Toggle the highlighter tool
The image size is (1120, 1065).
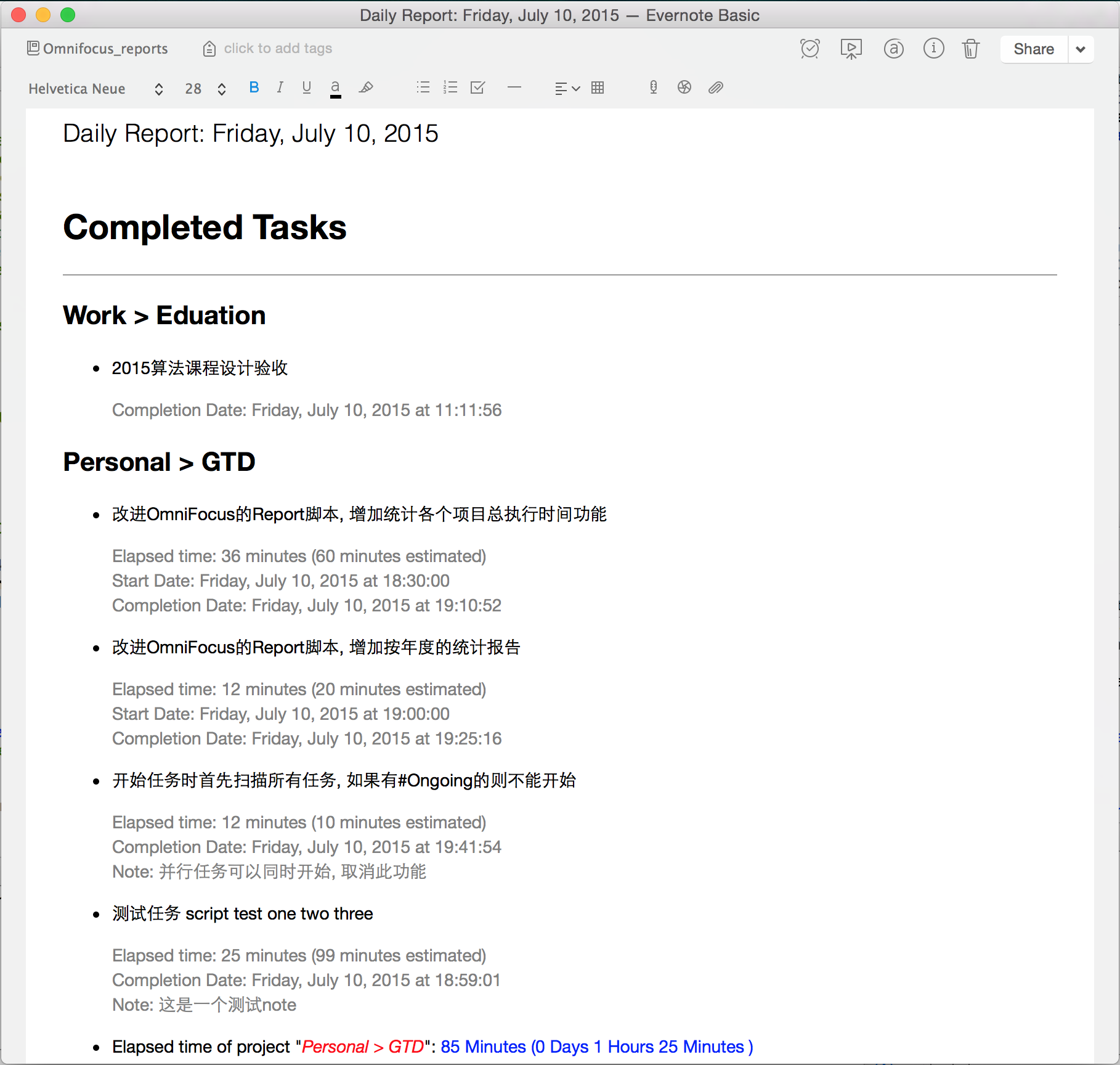(x=366, y=88)
